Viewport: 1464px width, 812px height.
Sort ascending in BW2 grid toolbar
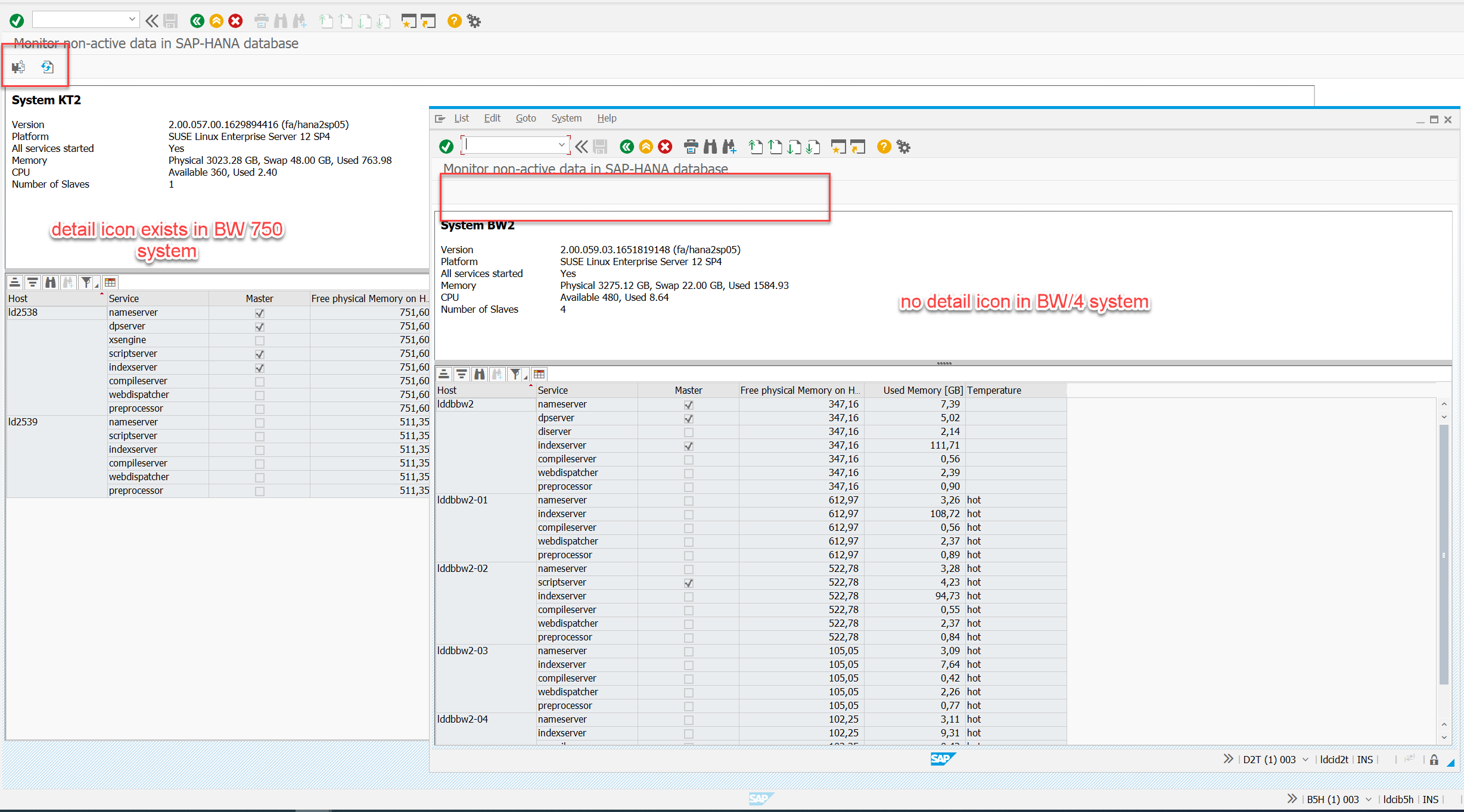point(444,374)
